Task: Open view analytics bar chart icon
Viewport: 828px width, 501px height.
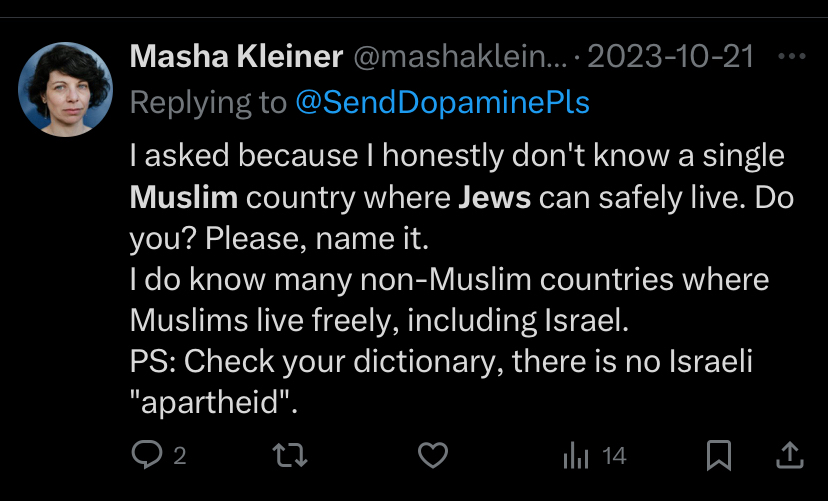Action: (x=576, y=456)
